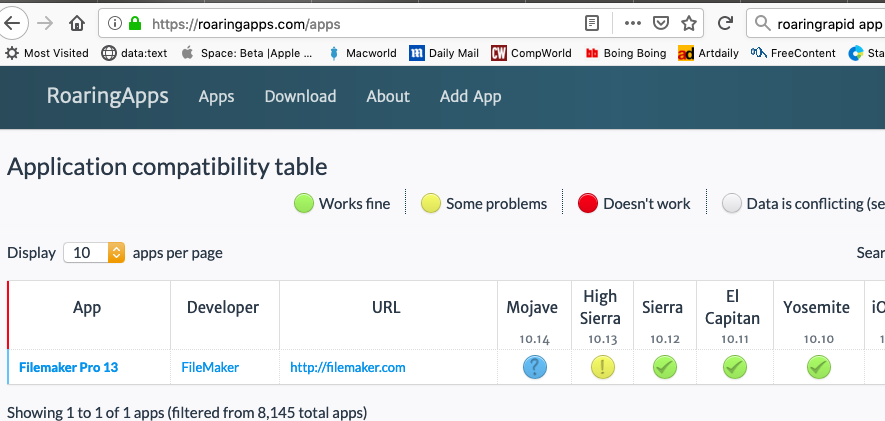This screenshot has width=885, height=421.
Task: Go to the About page
Action: (388, 96)
